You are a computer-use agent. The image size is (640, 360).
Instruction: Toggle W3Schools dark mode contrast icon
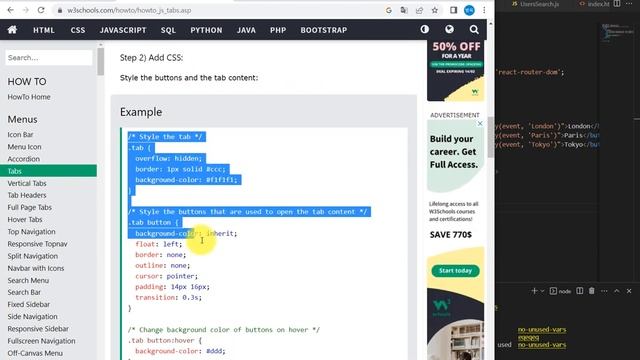pos(425,29)
